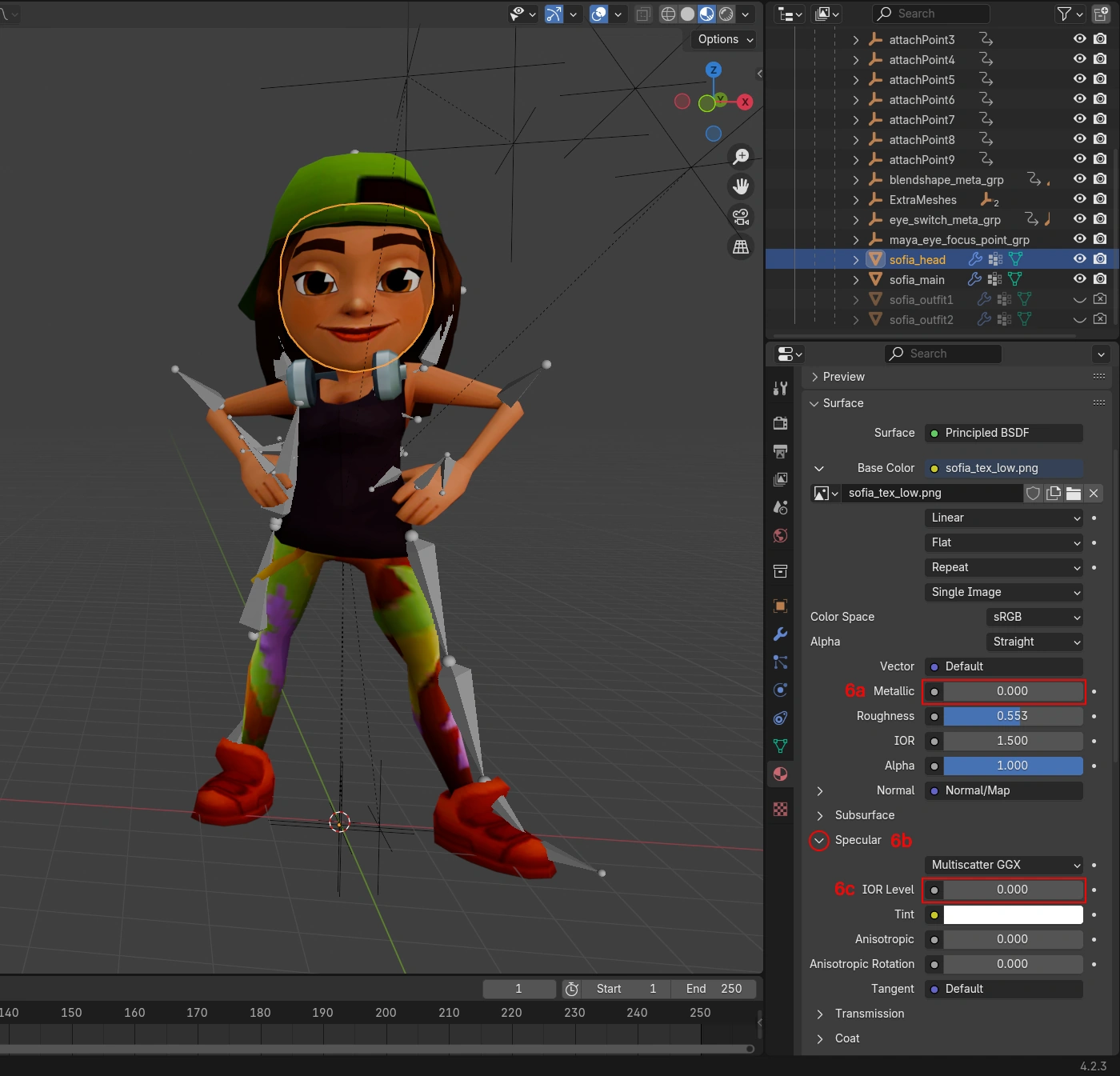Click the Roughness slider value
Image resolution: width=1120 pixels, height=1076 pixels.
(1012, 716)
